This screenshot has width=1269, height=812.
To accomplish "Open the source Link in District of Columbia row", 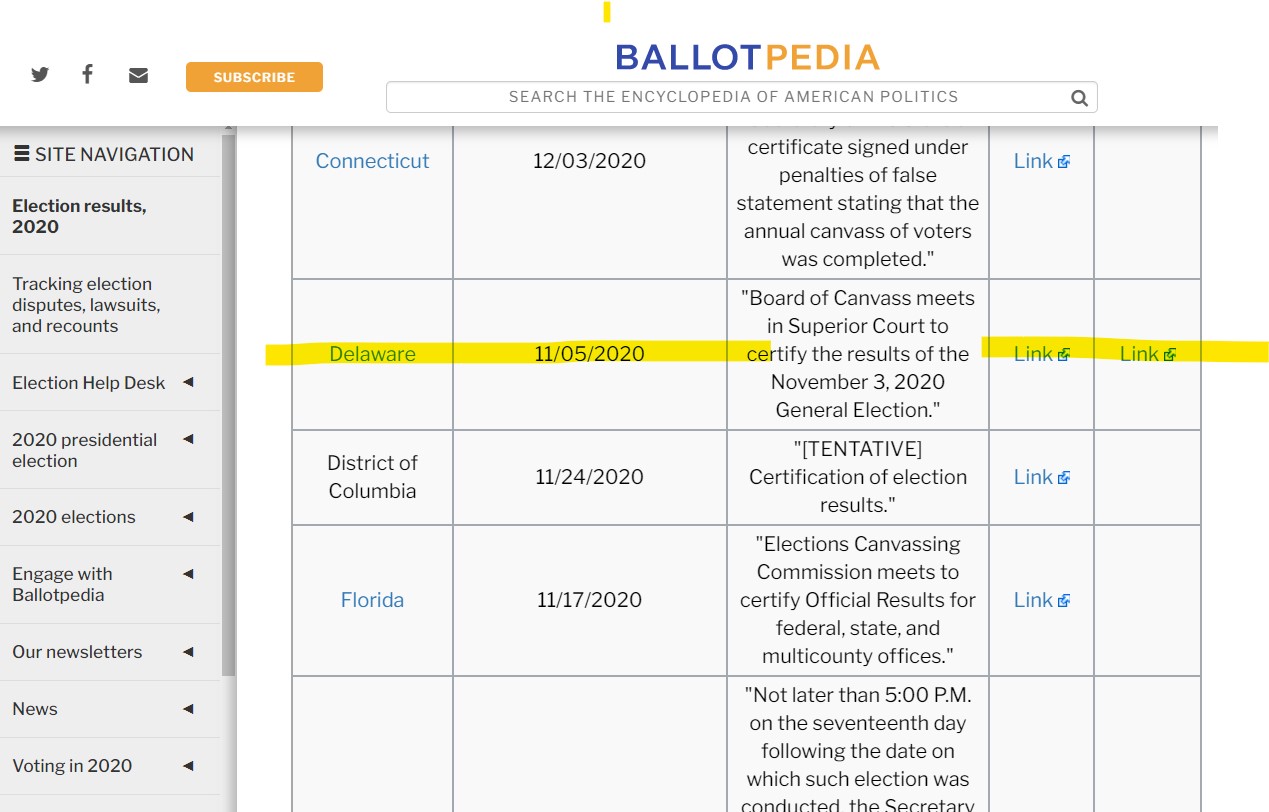I will coord(1041,477).
